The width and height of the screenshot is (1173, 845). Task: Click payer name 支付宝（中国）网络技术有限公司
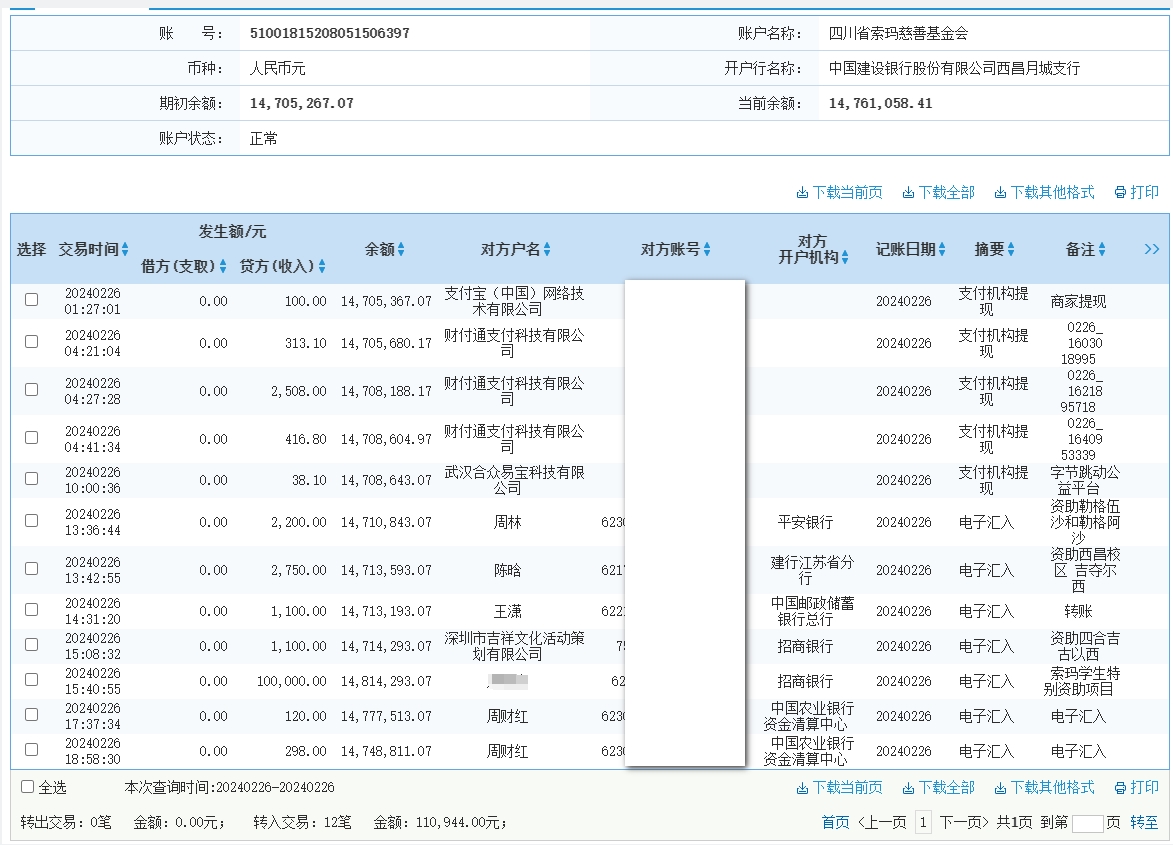tap(514, 301)
